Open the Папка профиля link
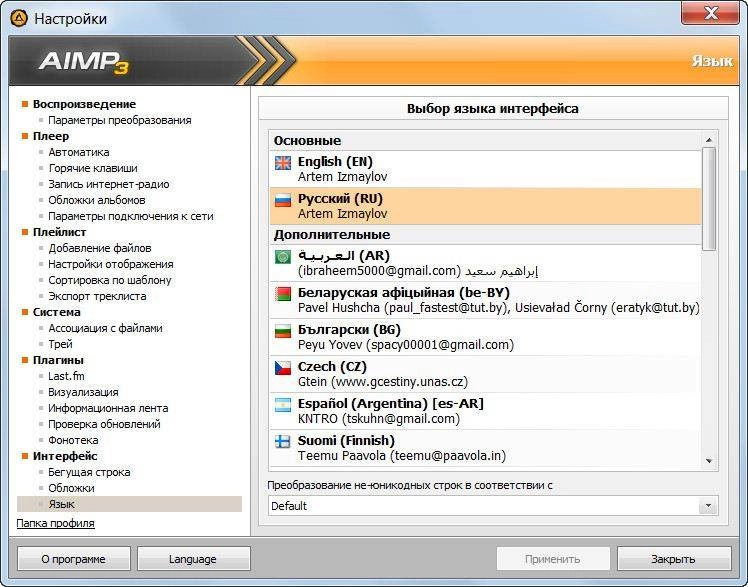Viewport: 748px width, 587px height. point(55,523)
